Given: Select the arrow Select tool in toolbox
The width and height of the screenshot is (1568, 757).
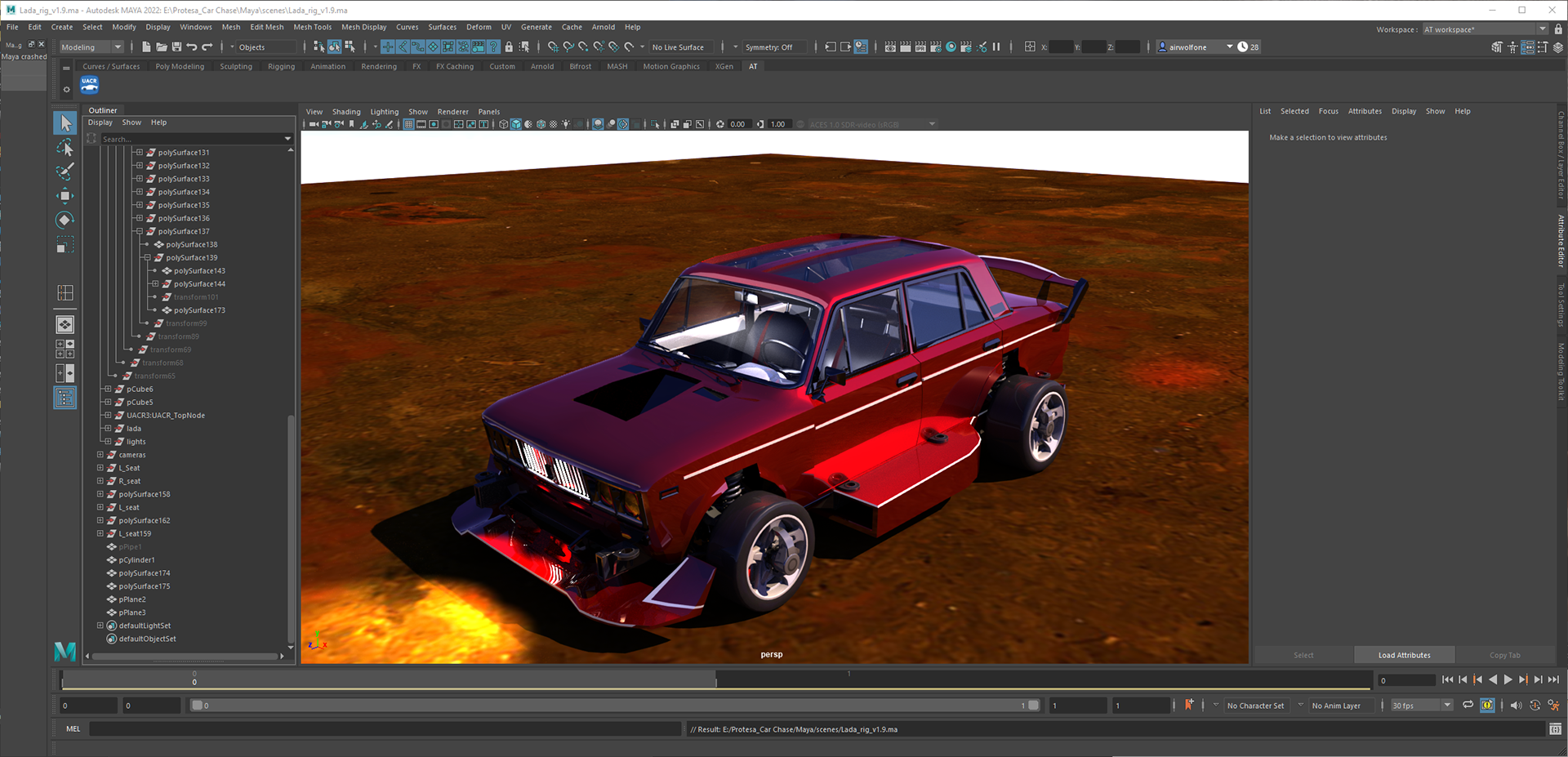Looking at the screenshot, I should (65, 123).
